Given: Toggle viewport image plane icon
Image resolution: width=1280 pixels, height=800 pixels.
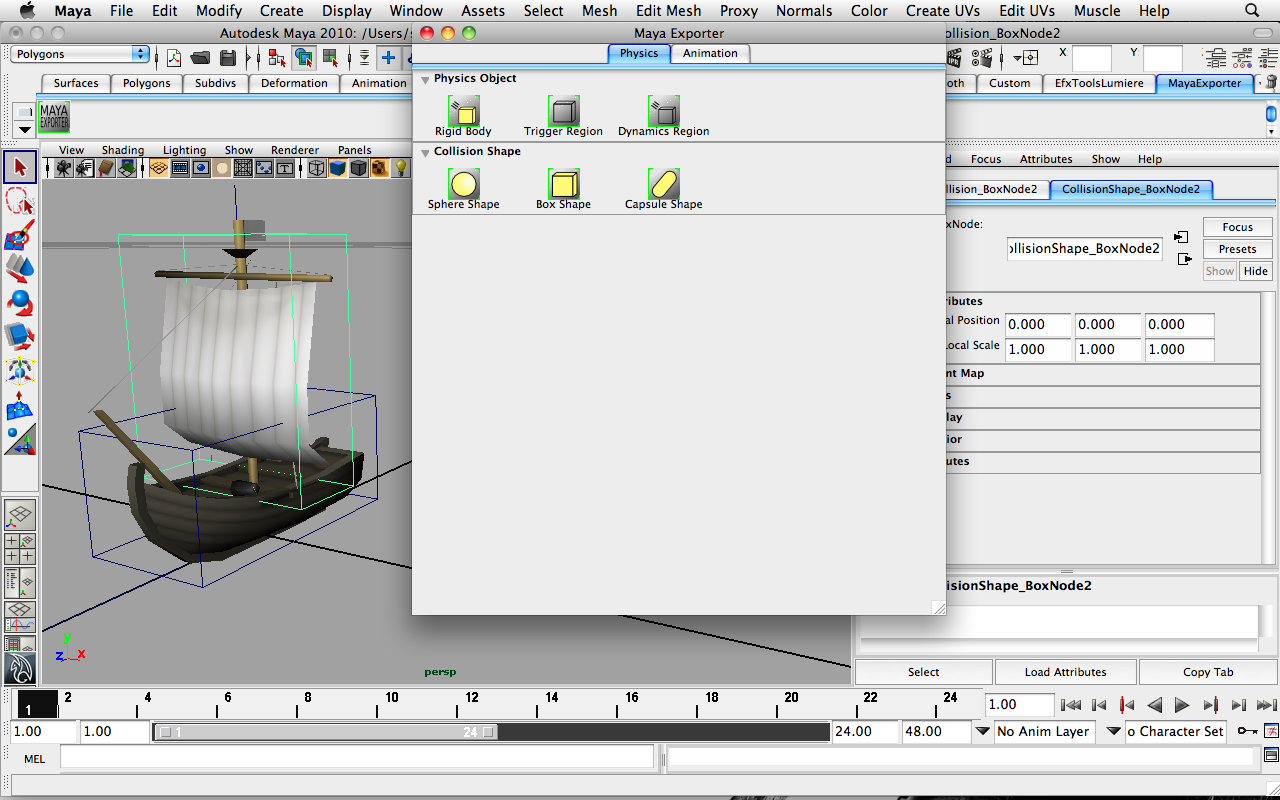Looking at the screenshot, I should pyautogui.click(x=127, y=168).
